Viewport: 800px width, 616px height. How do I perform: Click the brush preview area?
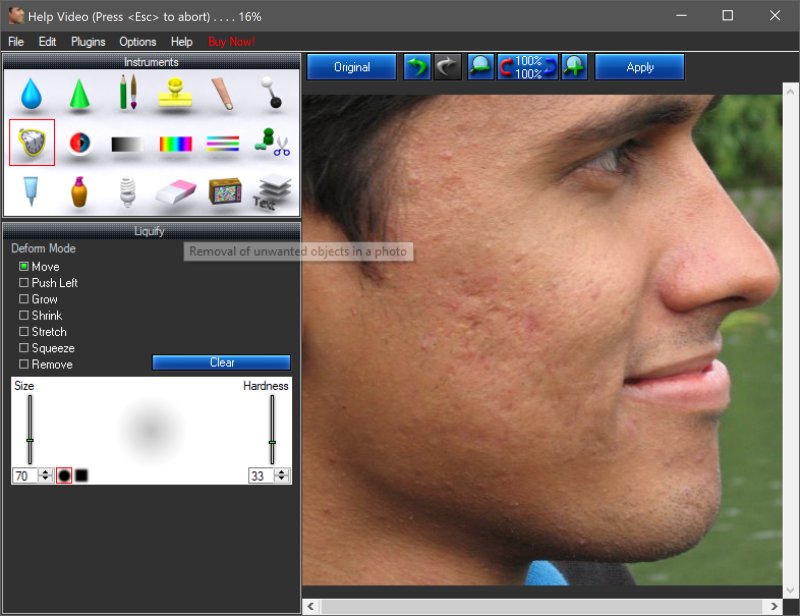(x=152, y=430)
